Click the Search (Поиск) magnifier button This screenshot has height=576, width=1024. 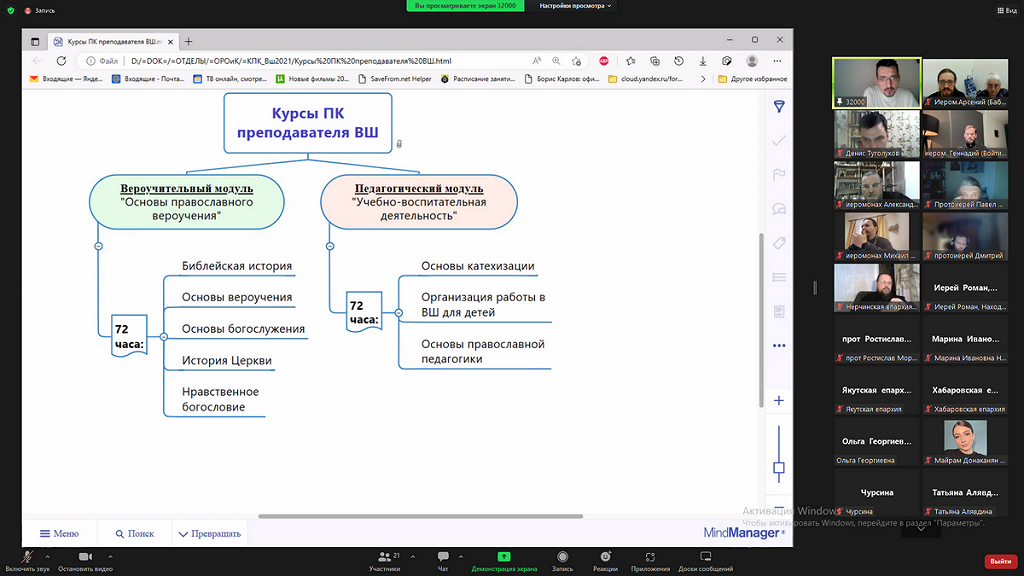click(x=134, y=534)
